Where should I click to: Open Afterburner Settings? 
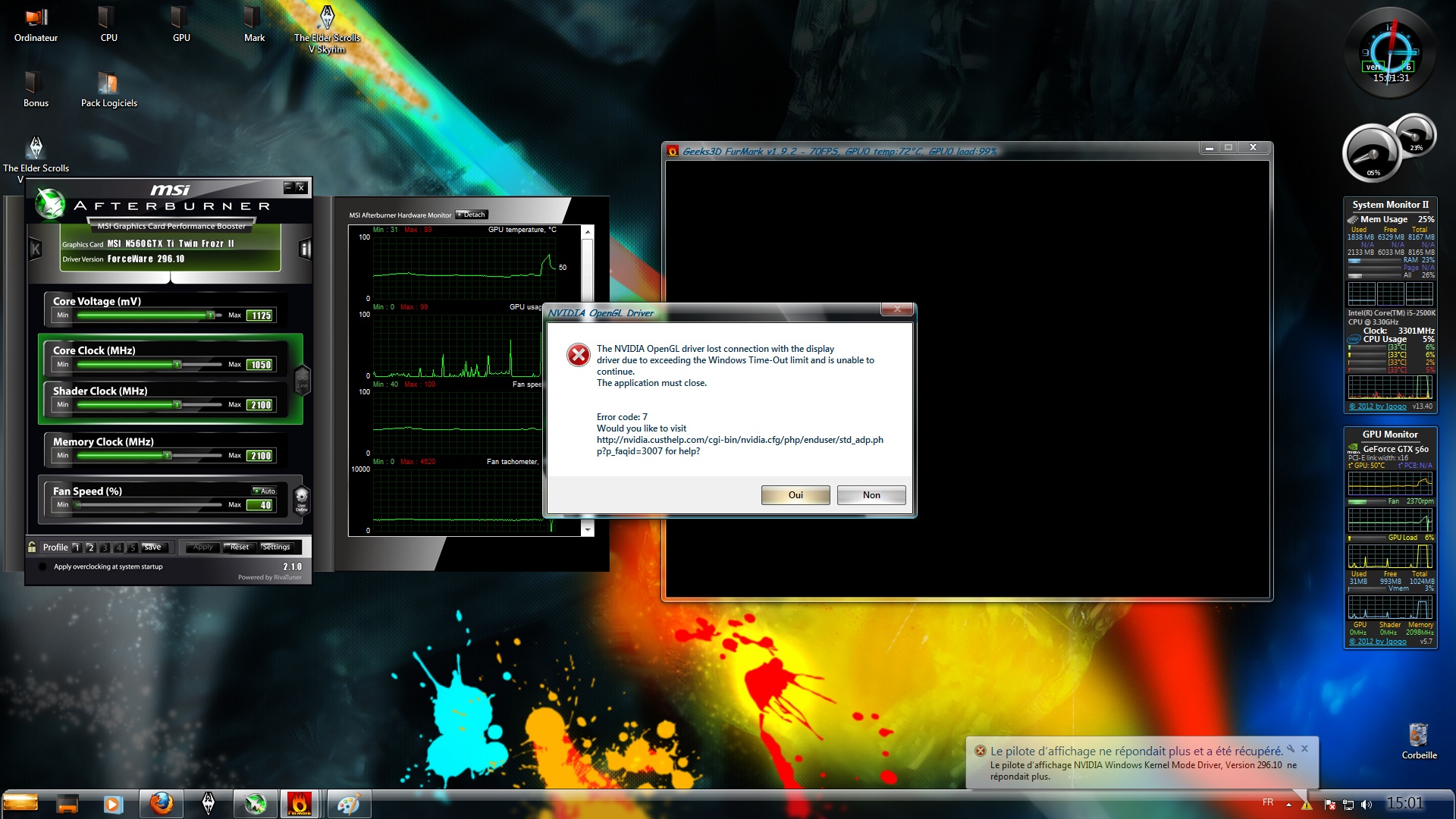[276, 547]
